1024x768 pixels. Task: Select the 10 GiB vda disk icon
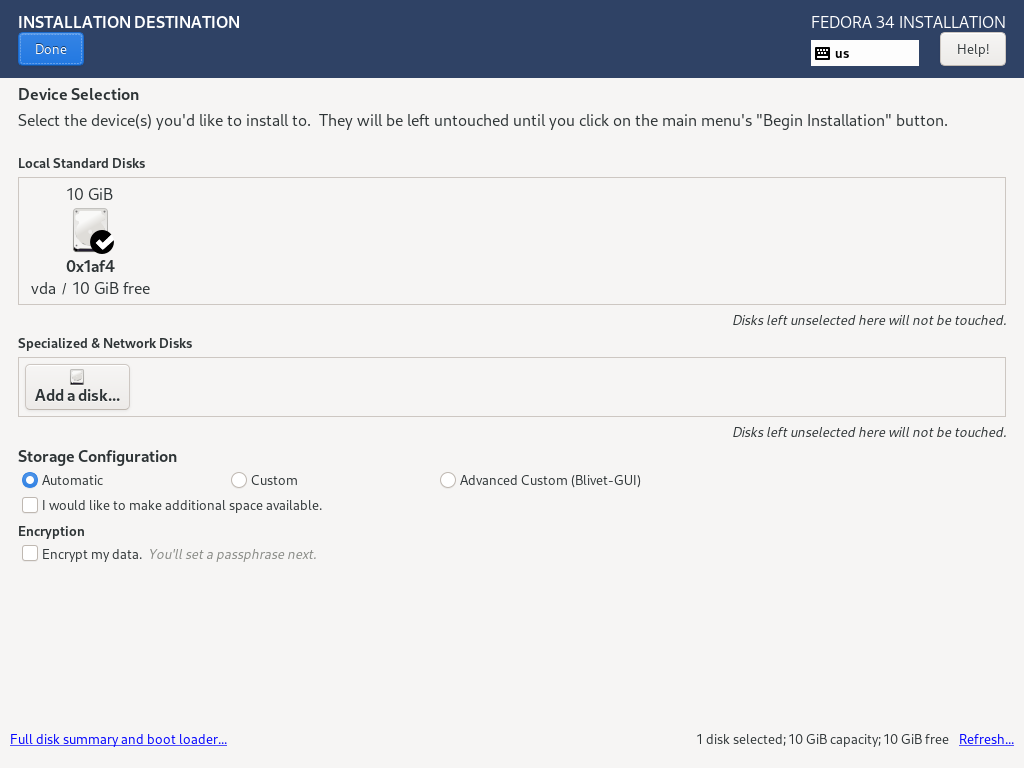click(92, 231)
